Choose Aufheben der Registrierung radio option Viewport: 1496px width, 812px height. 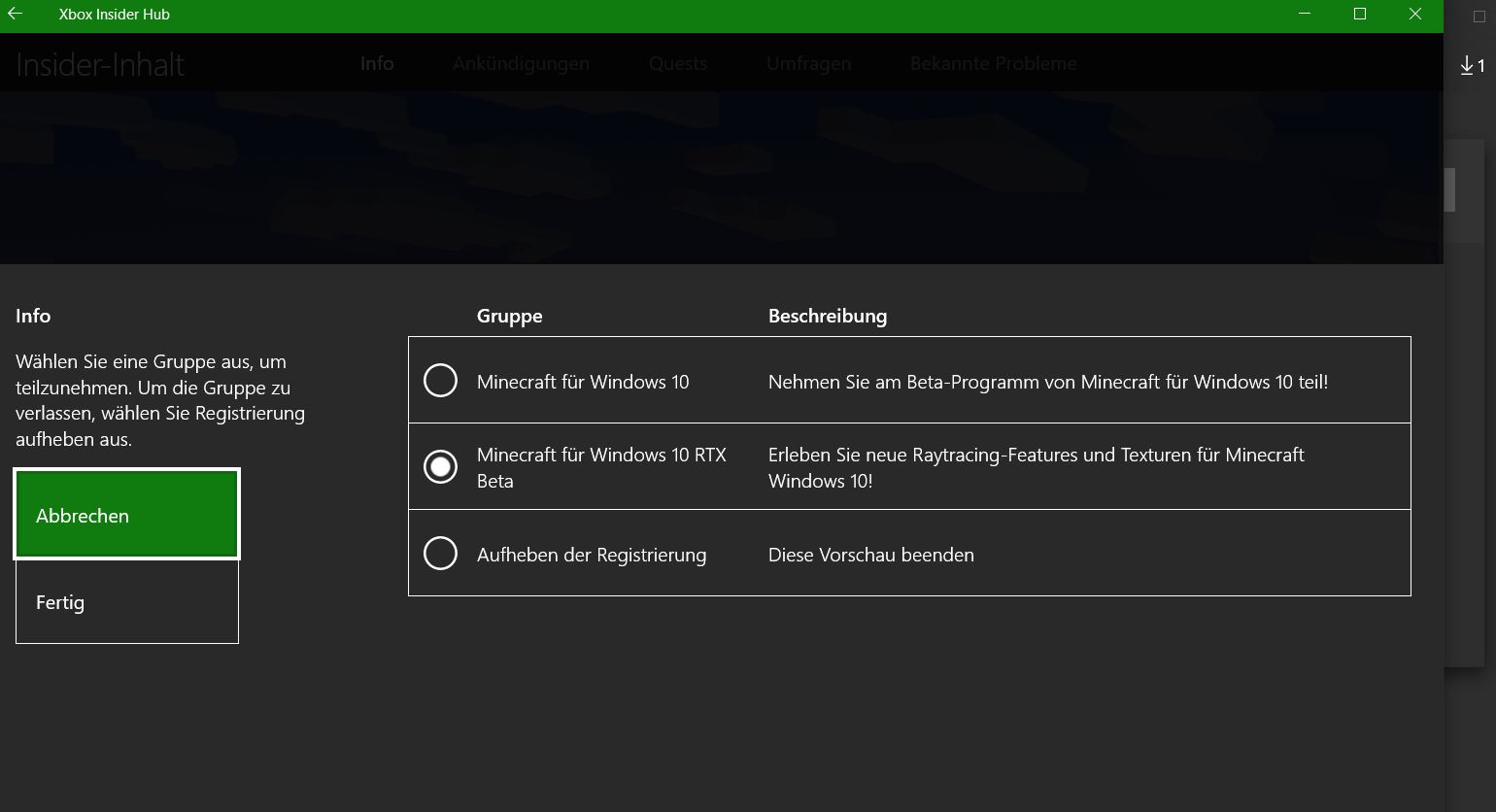pos(440,554)
